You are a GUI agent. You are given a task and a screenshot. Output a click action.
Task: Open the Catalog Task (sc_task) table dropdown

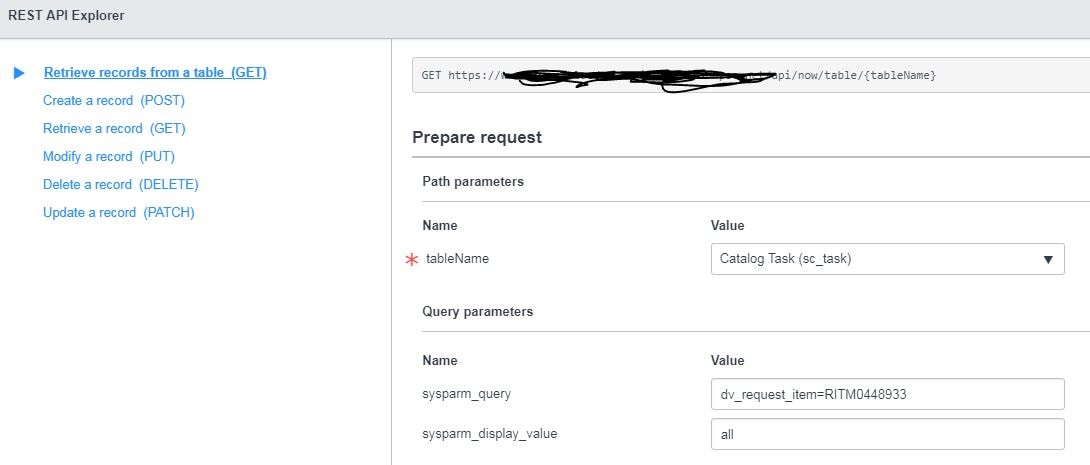point(887,259)
